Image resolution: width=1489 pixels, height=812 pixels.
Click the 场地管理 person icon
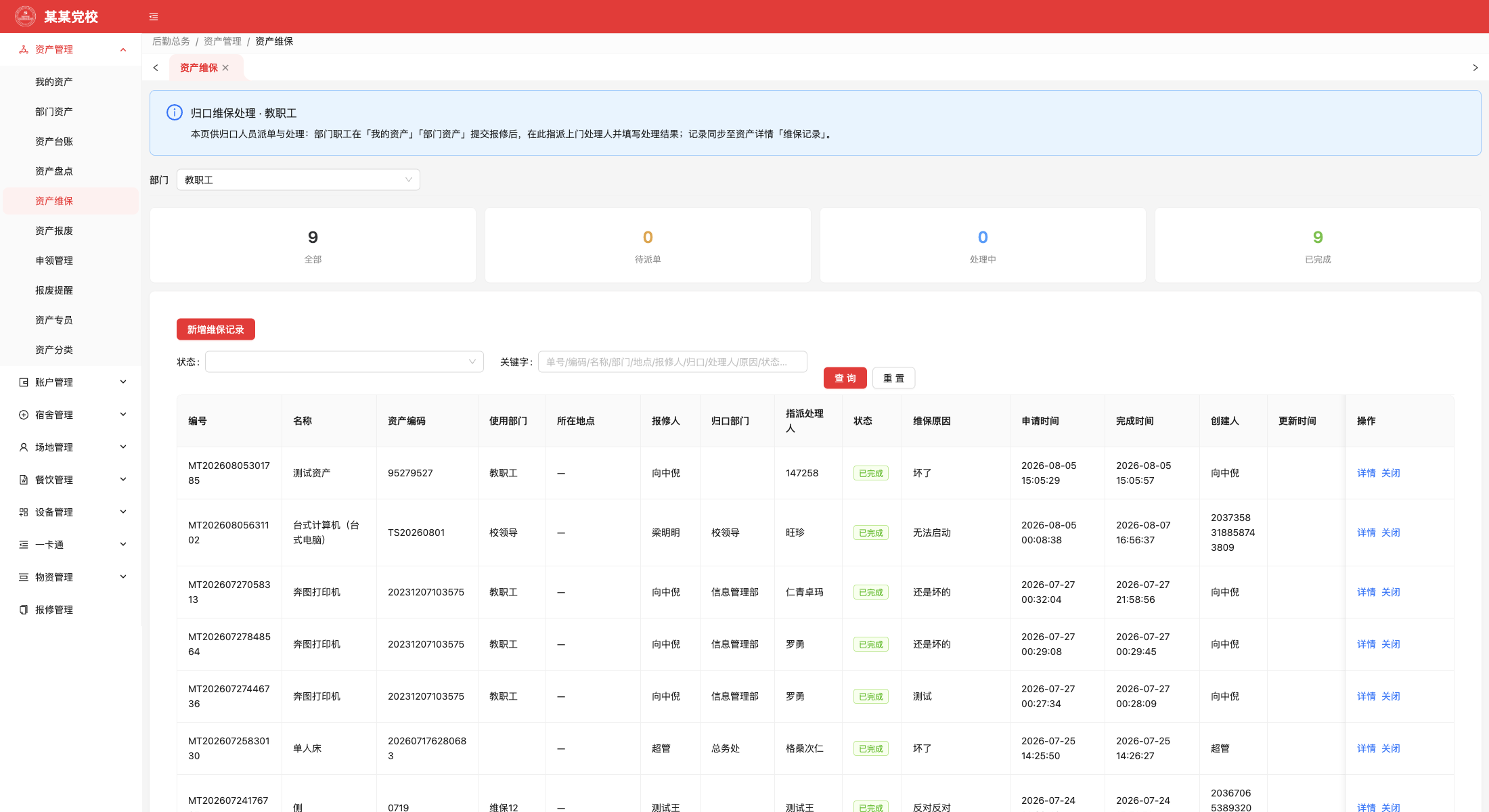(24, 447)
